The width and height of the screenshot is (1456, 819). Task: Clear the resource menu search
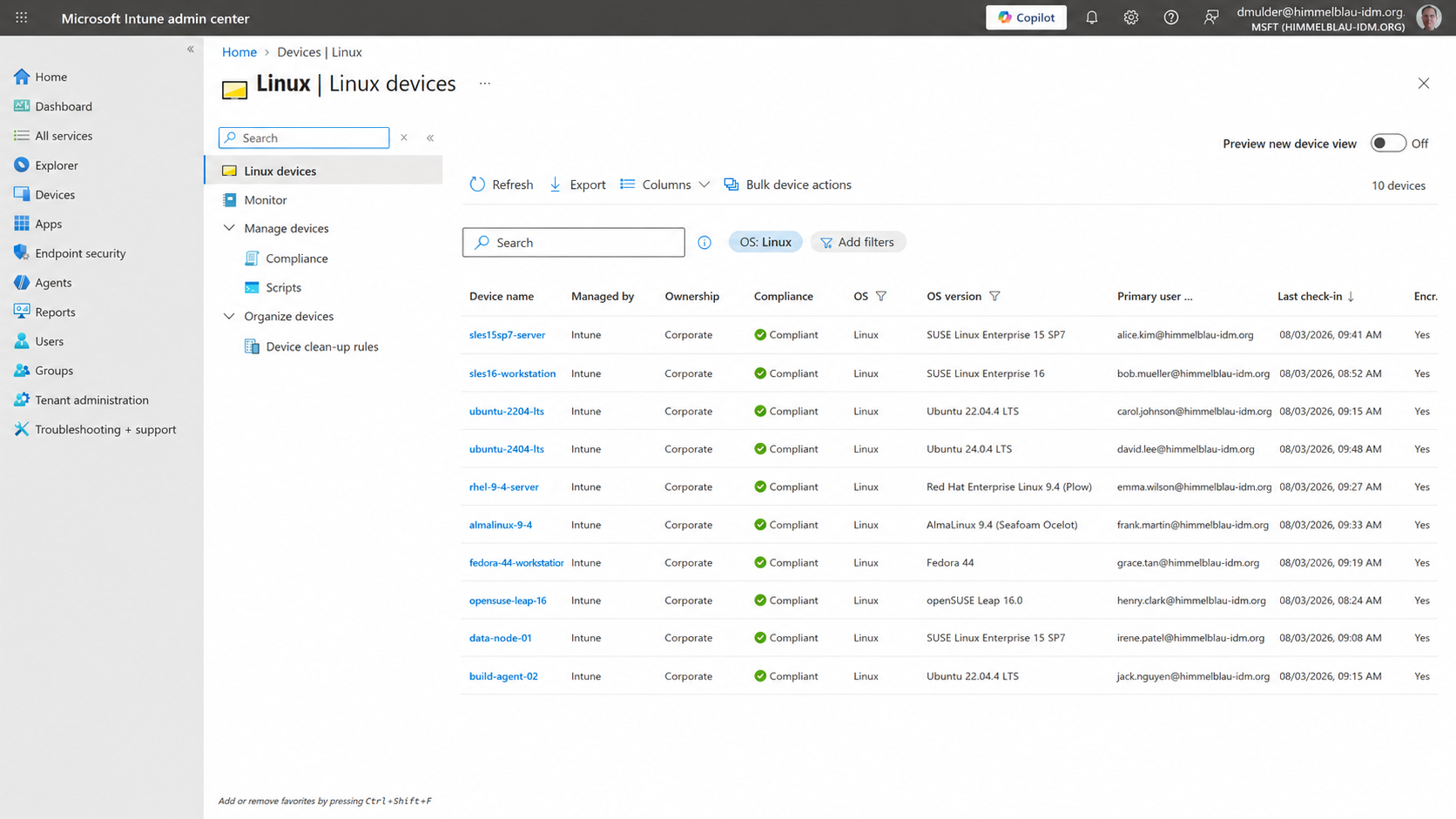404,138
